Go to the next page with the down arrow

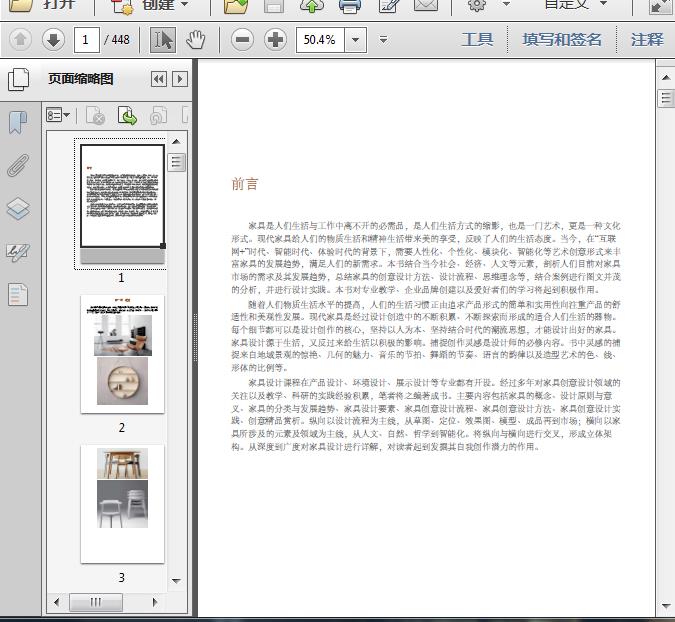53,40
